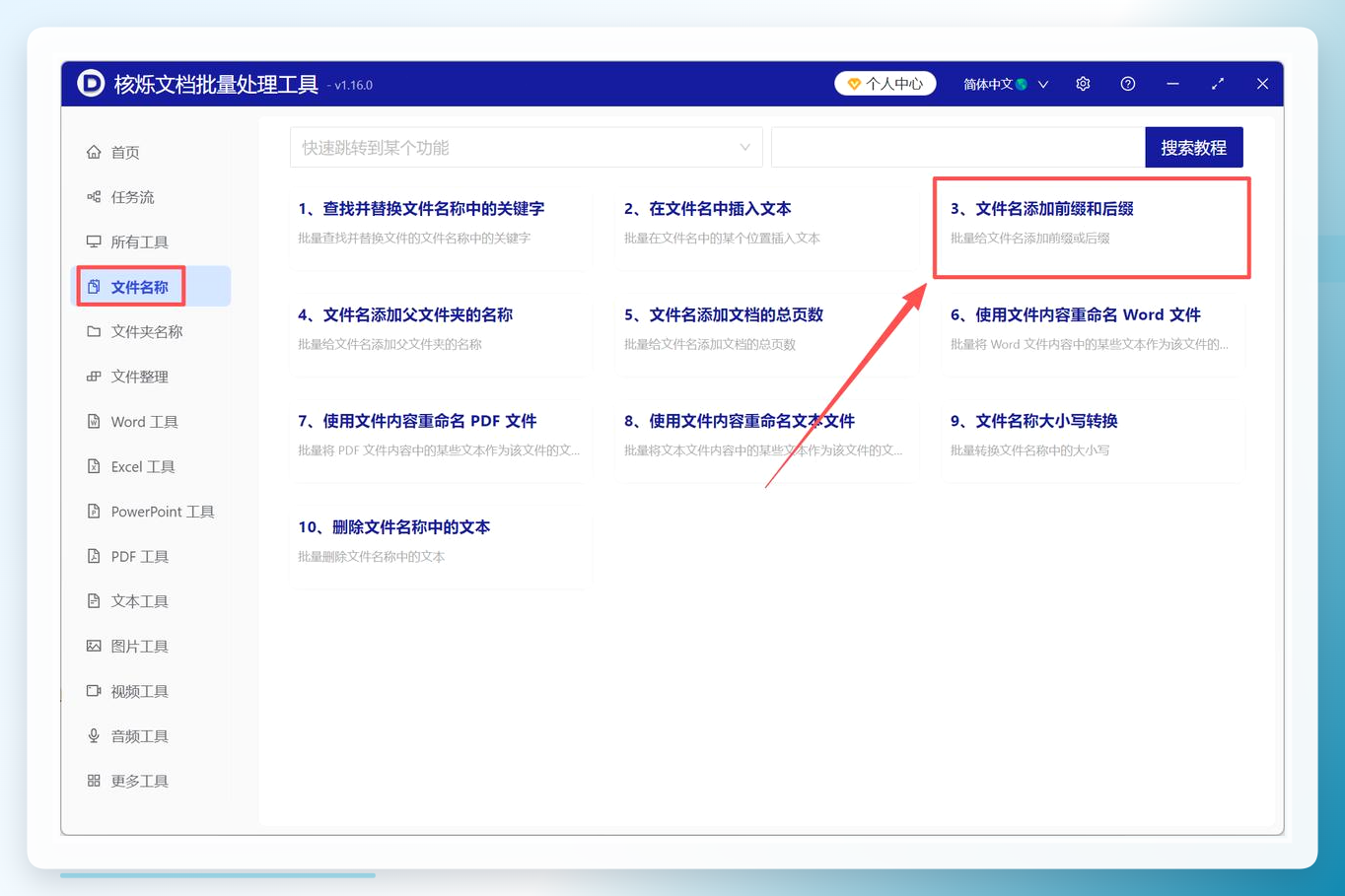Viewport: 1345px width, 896px height.
Task: Open the 个人中心 button
Action: pos(885,84)
